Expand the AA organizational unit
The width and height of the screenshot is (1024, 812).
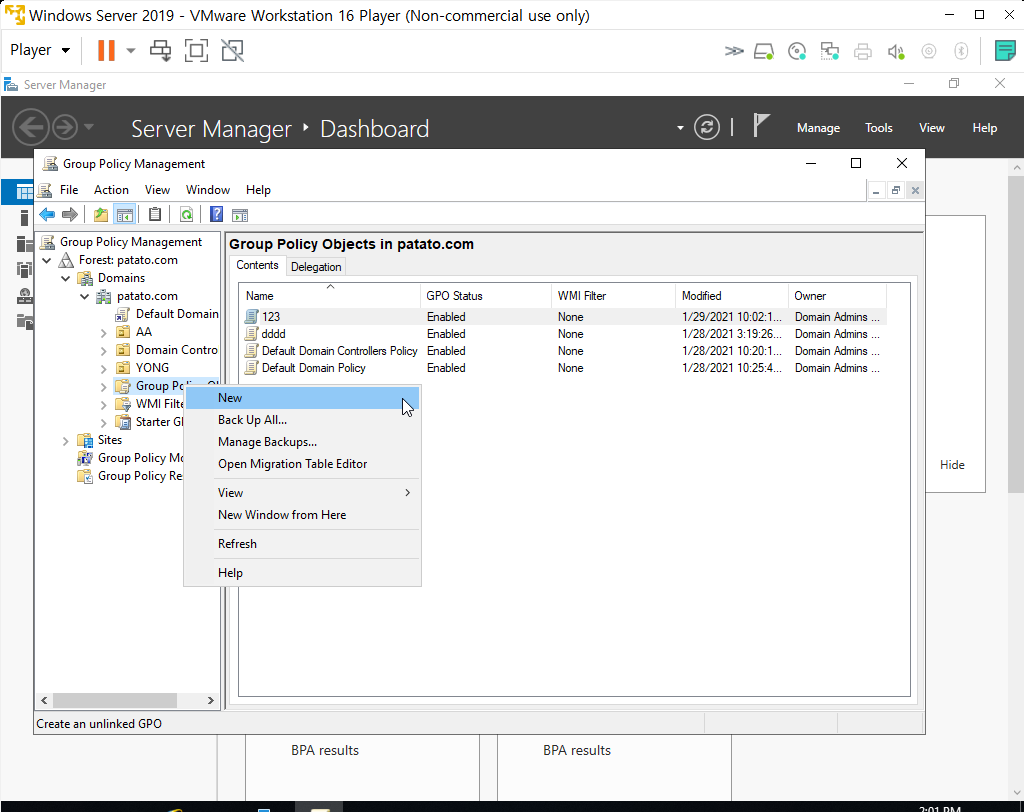103,333
